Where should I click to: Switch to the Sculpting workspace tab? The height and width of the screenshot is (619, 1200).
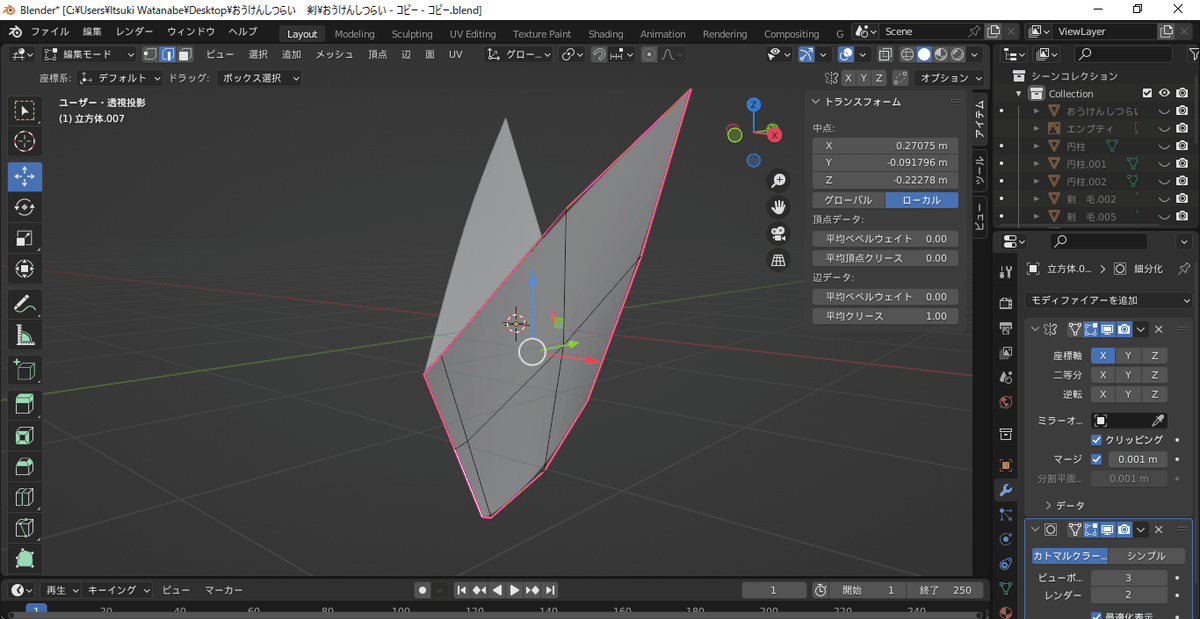pyautogui.click(x=412, y=34)
